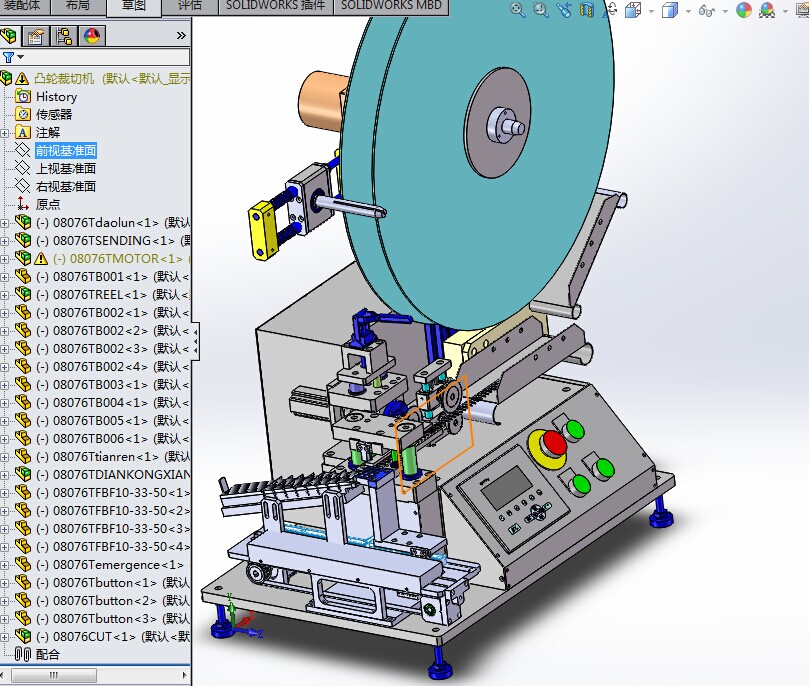Click part icon of 08076Temergence<1>
This screenshot has width=809, height=686.
tap(23, 564)
